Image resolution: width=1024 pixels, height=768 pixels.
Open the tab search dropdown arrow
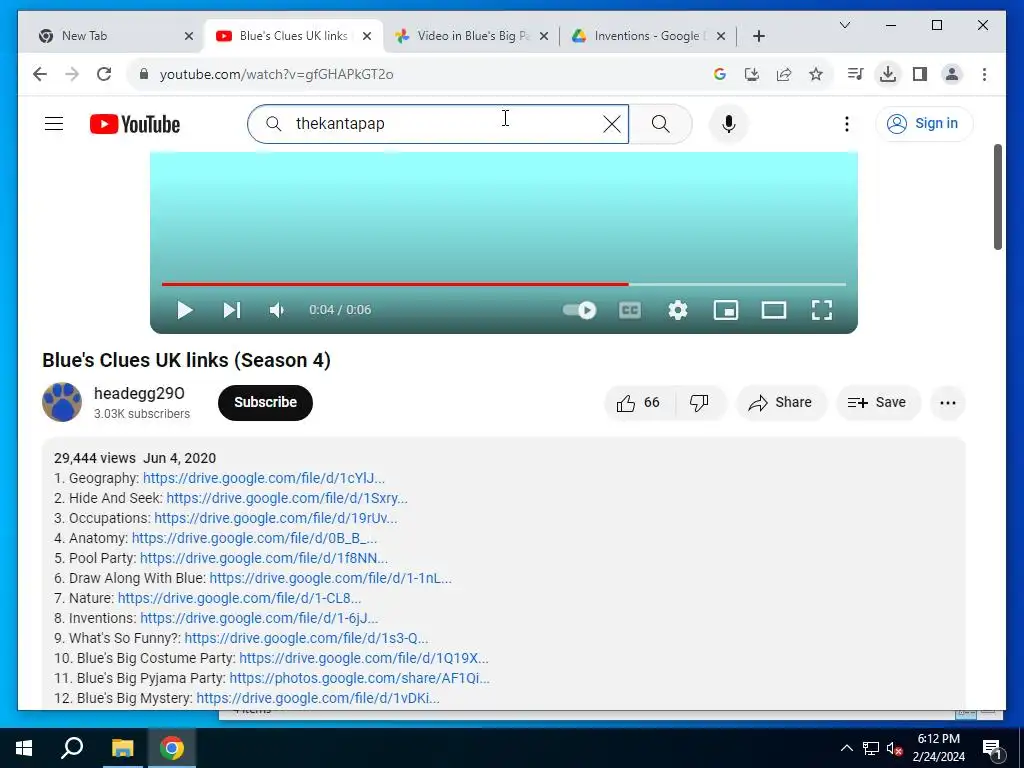pos(844,25)
